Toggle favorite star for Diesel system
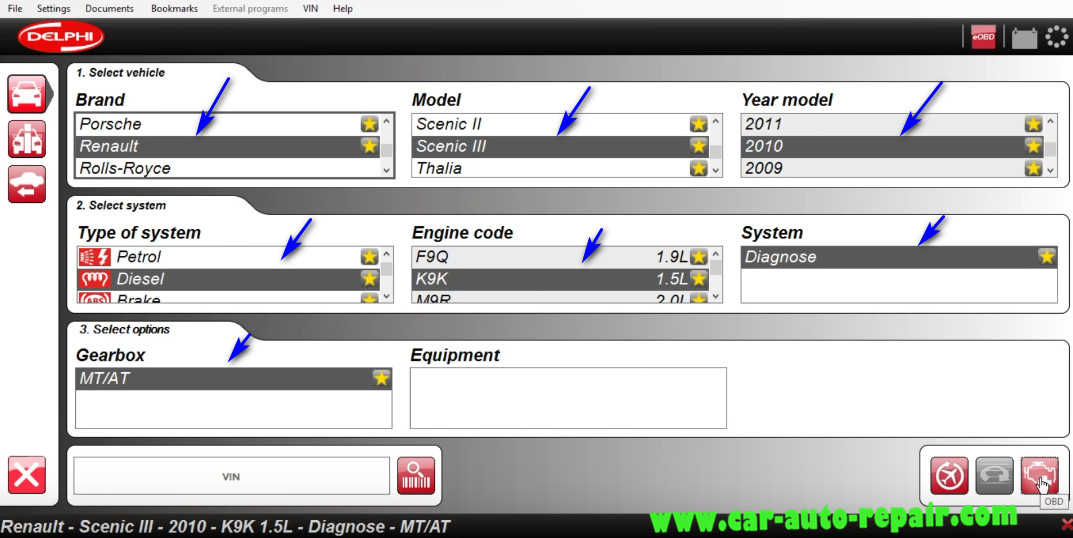 point(370,279)
